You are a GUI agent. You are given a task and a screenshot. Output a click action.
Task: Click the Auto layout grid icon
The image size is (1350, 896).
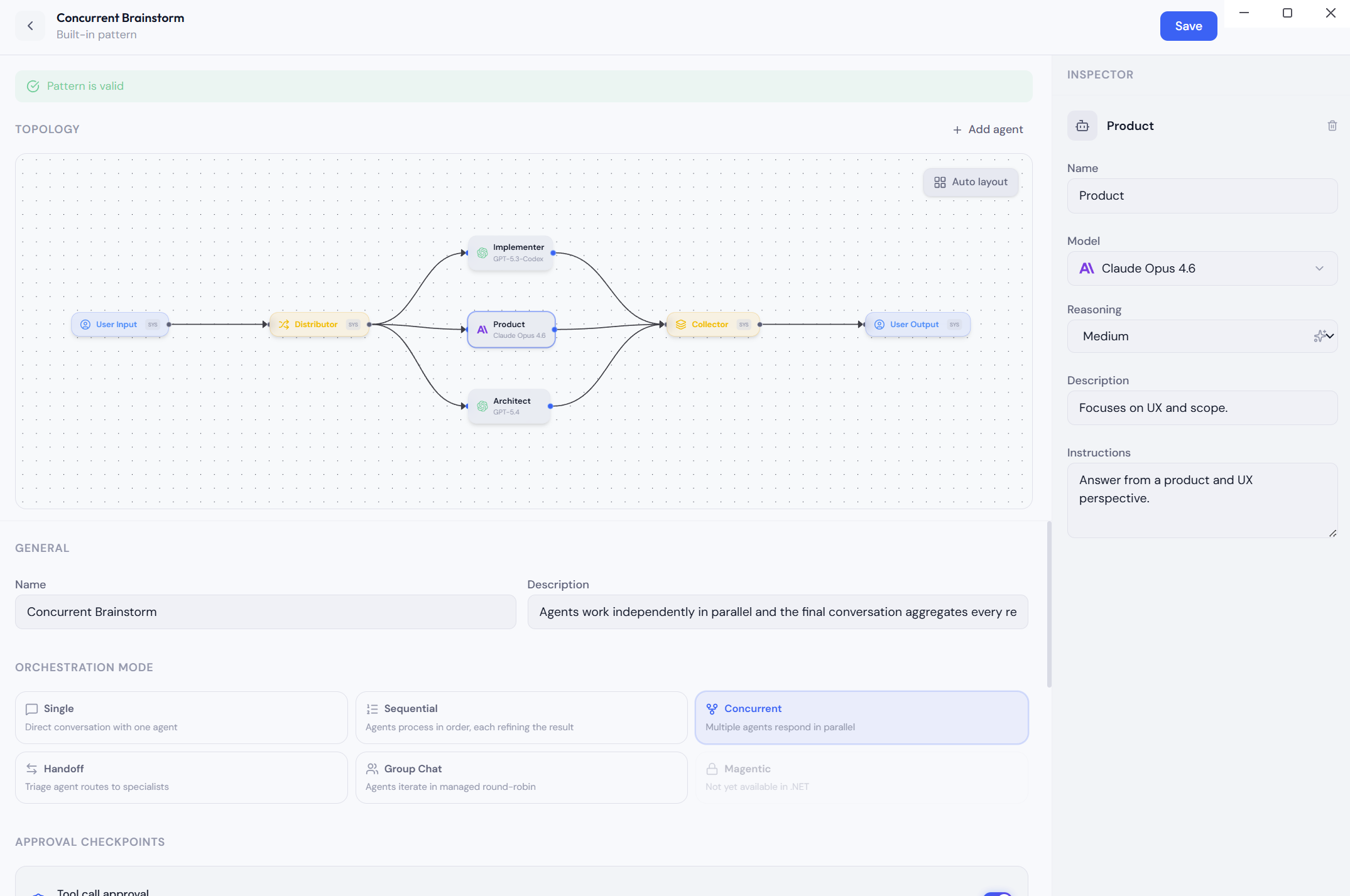pos(940,182)
